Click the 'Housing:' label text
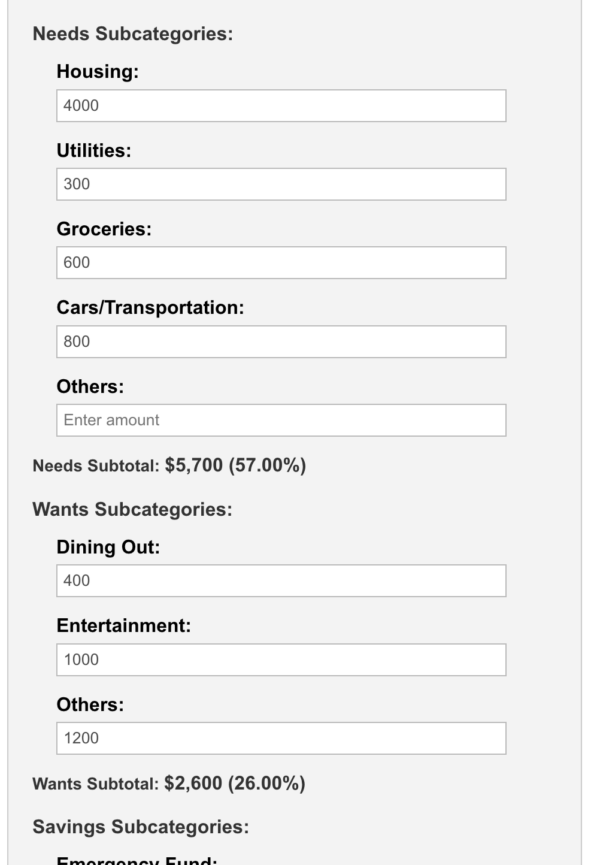This screenshot has height=865, width=600. (x=98, y=72)
